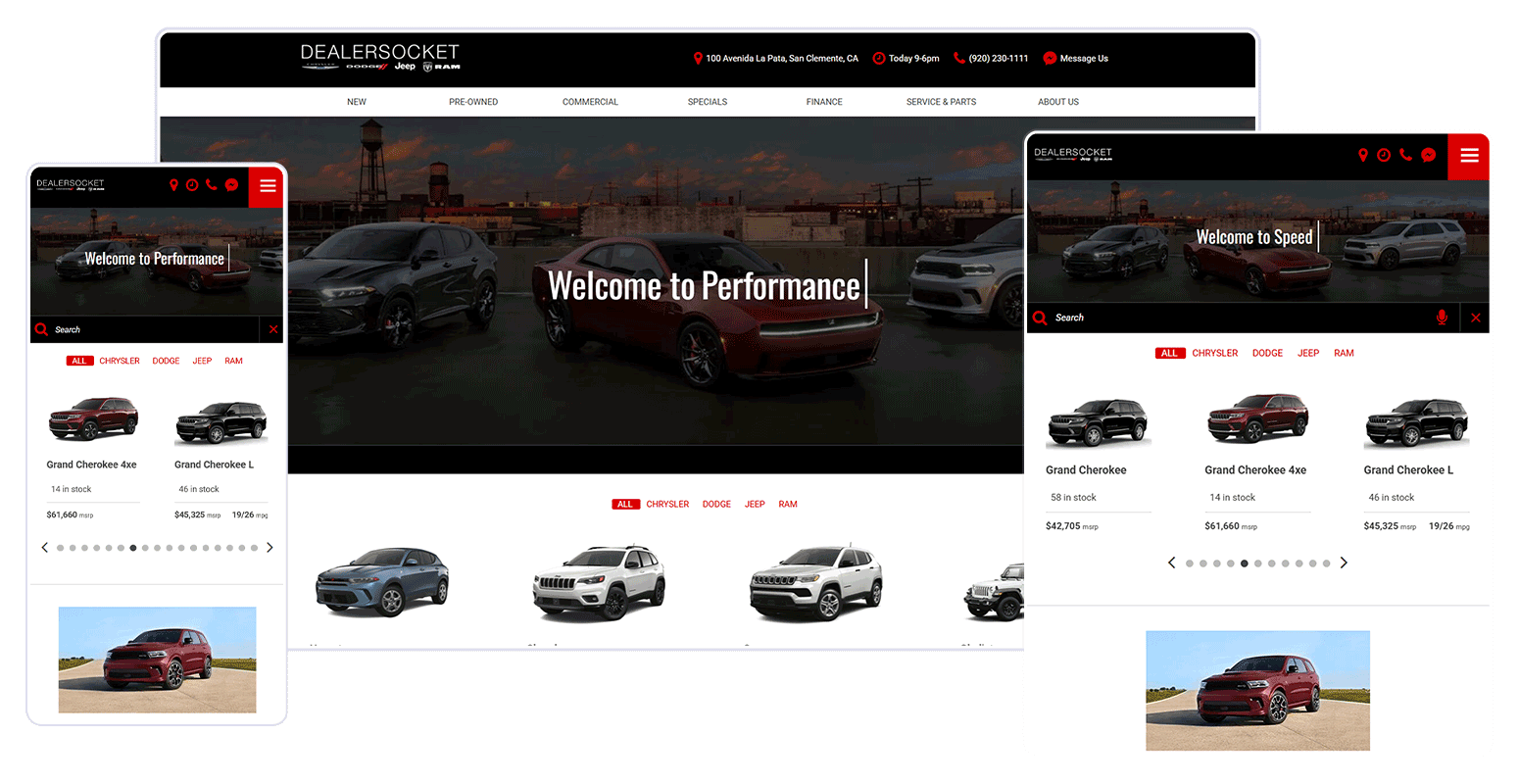Go back with the phone carousel's left arrow
Screen dimensions: 1519x784
click(x=45, y=548)
